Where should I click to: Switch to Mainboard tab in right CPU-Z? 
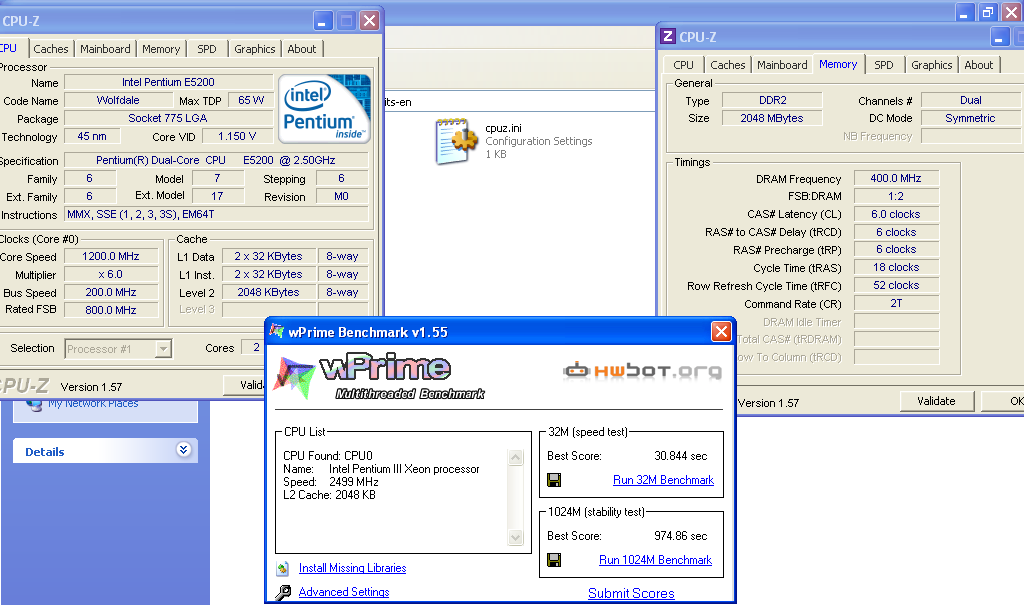(x=782, y=65)
